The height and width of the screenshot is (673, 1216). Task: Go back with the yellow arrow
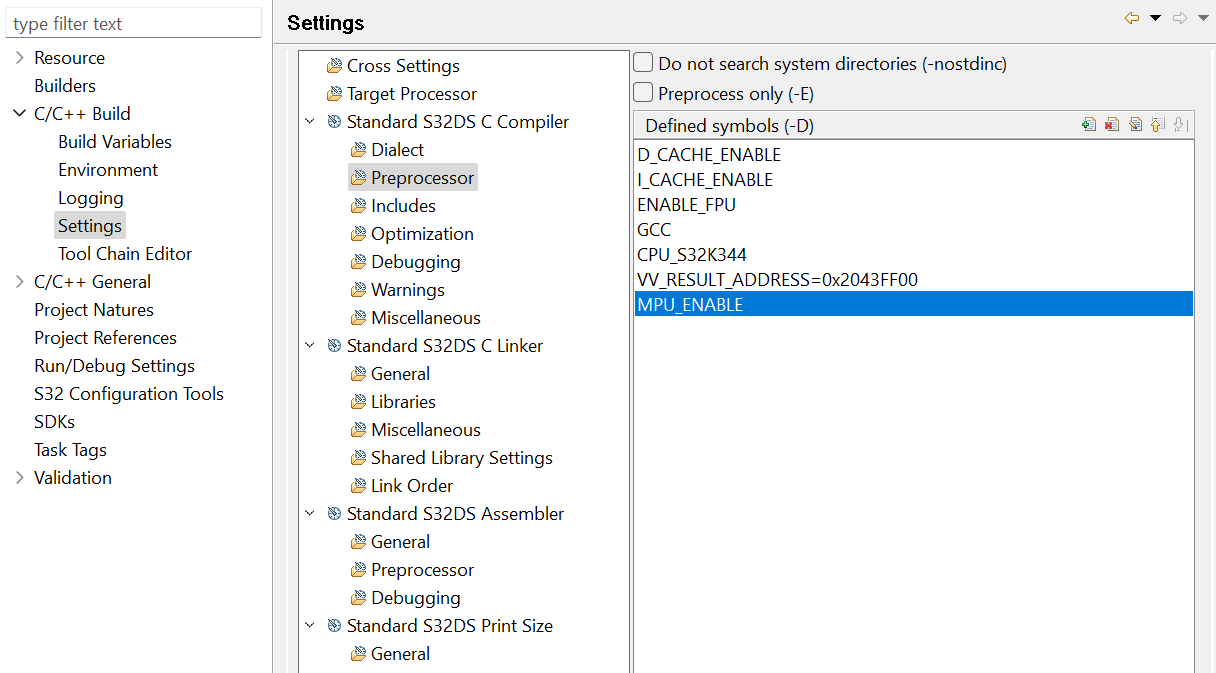click(x=1132, y=18)
